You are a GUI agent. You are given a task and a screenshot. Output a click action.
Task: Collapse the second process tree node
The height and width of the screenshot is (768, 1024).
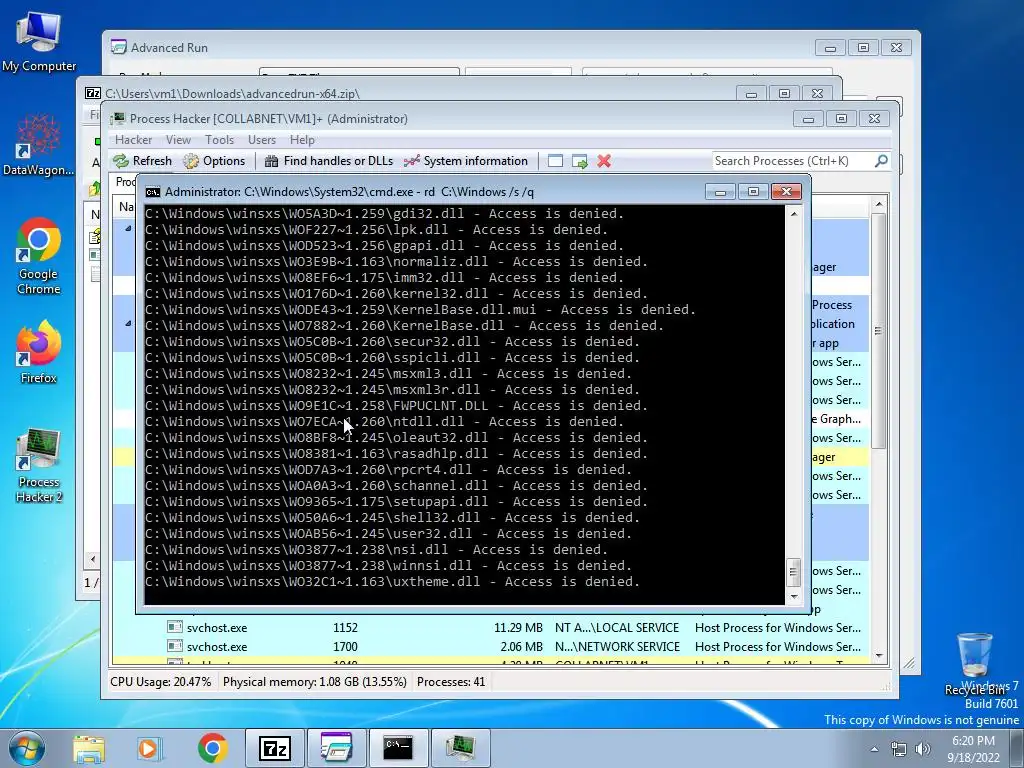128,323
